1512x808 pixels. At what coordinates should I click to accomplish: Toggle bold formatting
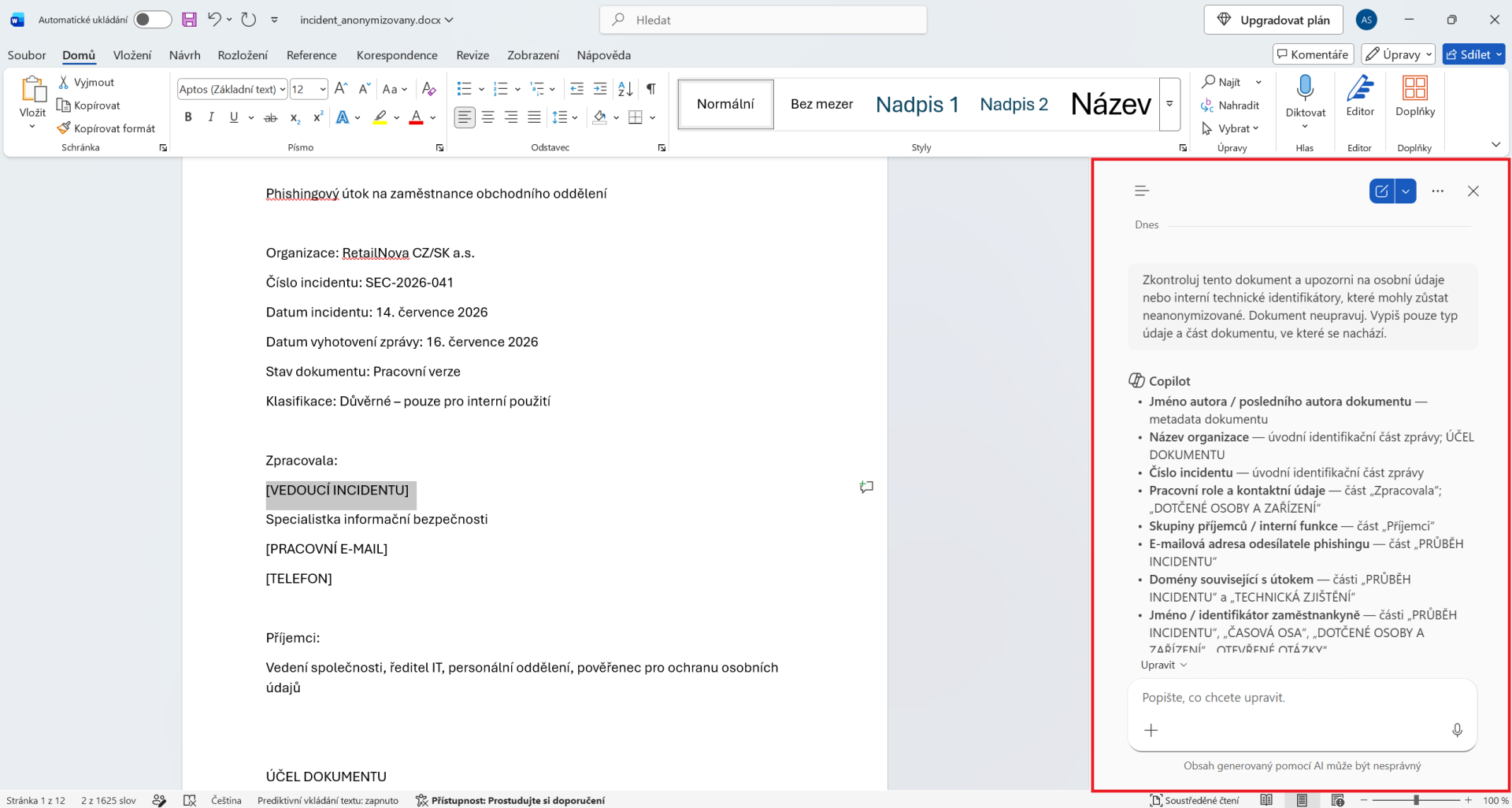188,117
